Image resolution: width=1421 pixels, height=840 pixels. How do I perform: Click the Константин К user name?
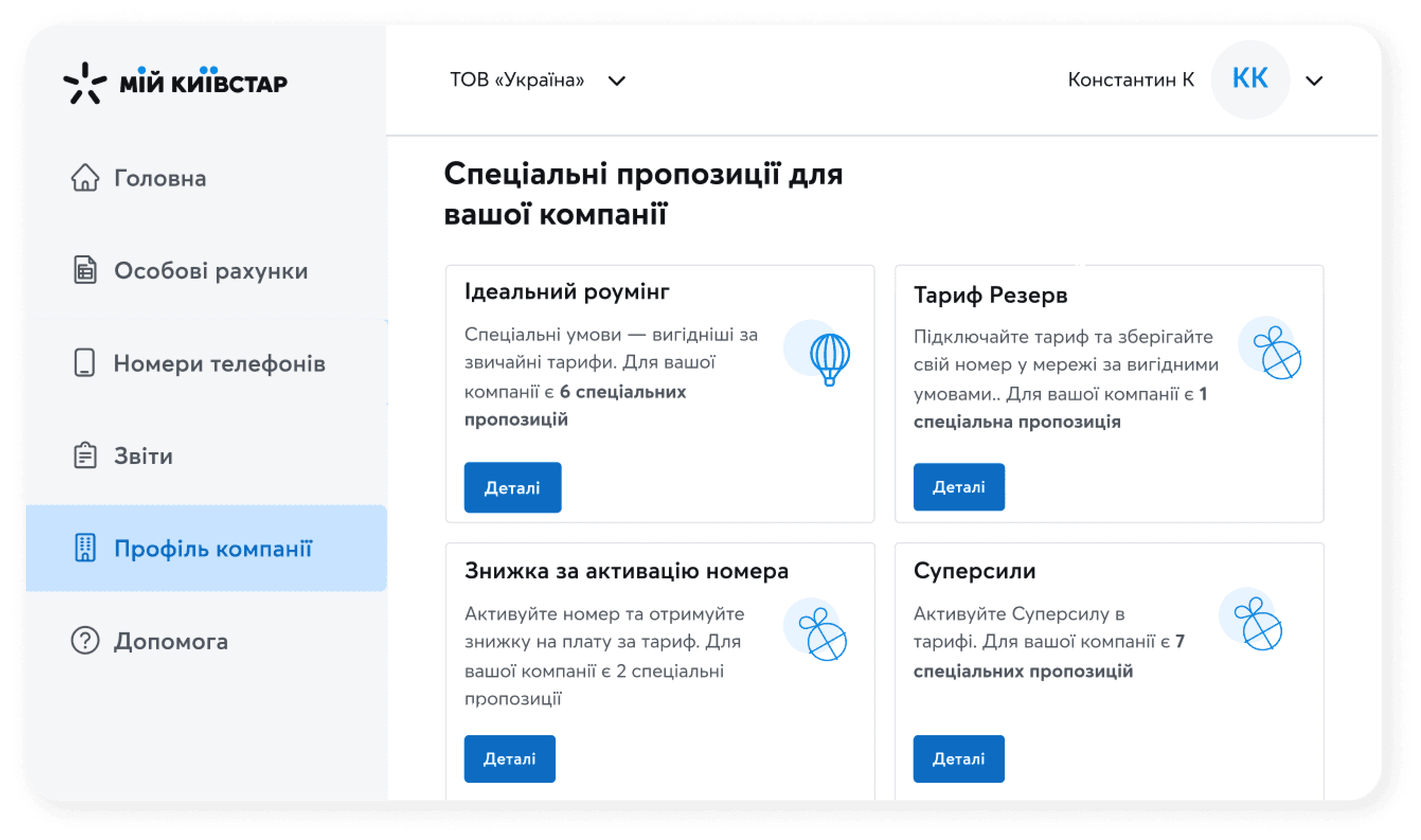coord(1131,79)
